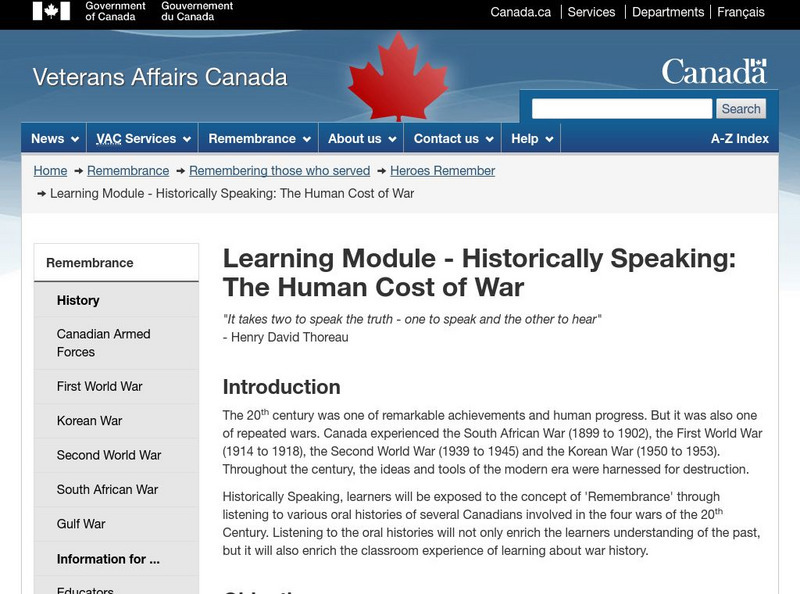Follow the Home breadcrumb link

pyautogui.click(x=50, y=171)
